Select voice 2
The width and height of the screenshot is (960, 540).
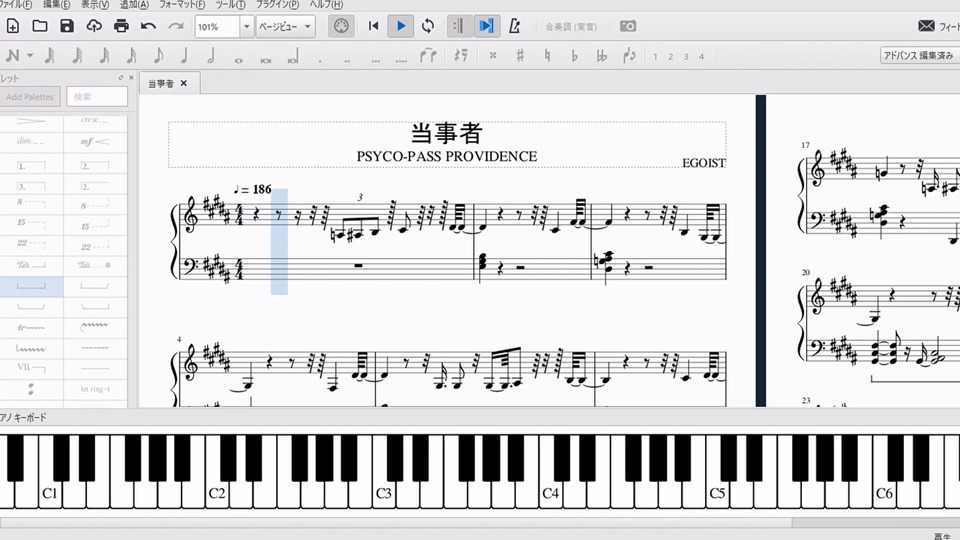[x=670, y=56]
